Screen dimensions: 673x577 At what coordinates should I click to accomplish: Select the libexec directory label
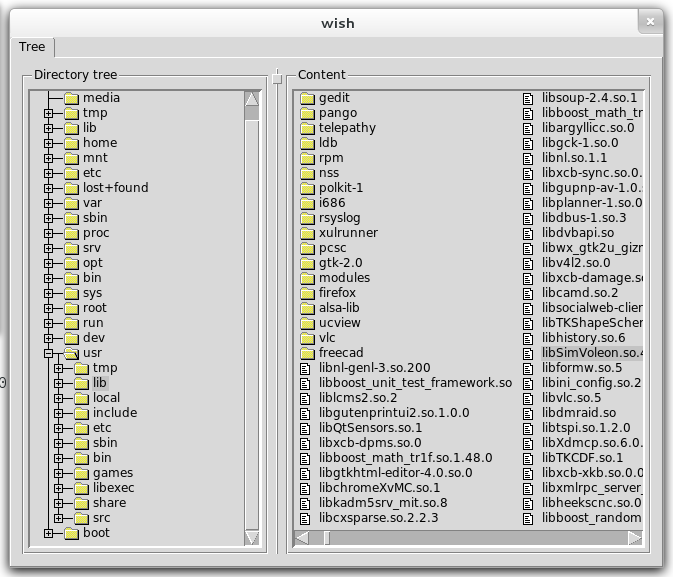[x=113, y=488]
